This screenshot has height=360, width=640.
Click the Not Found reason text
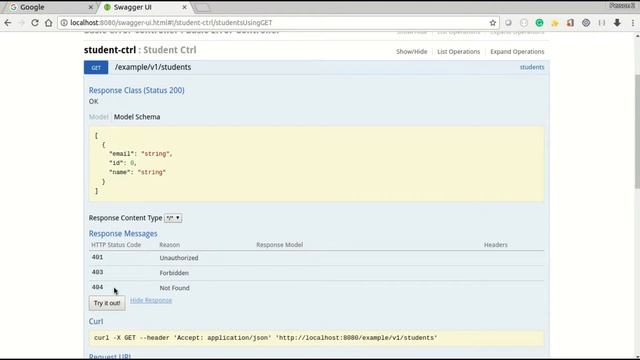(x=174, y=288)
